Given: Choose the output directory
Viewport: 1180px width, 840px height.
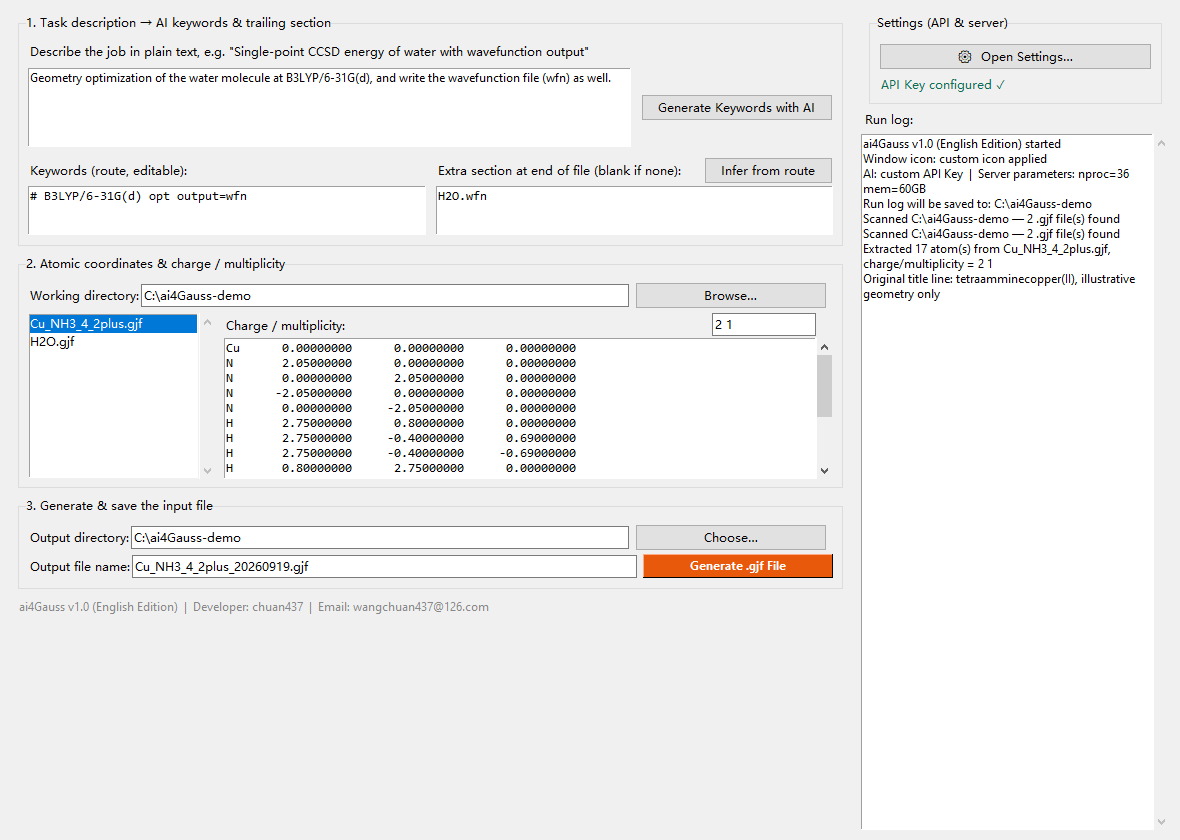Looking at the screenshot, I should click(x=730, y=537).
